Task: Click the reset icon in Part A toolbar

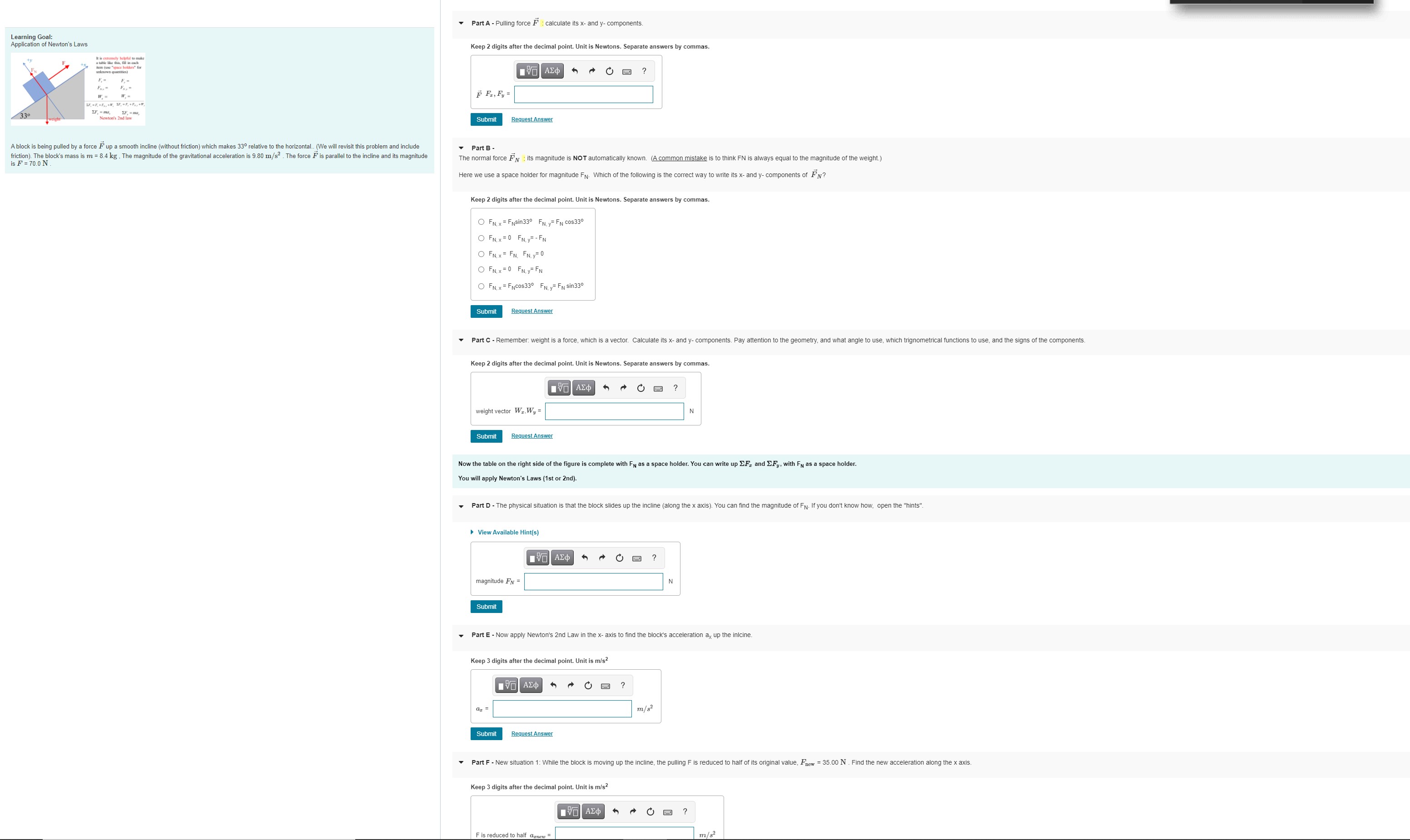Action: [x=609, y=71]
